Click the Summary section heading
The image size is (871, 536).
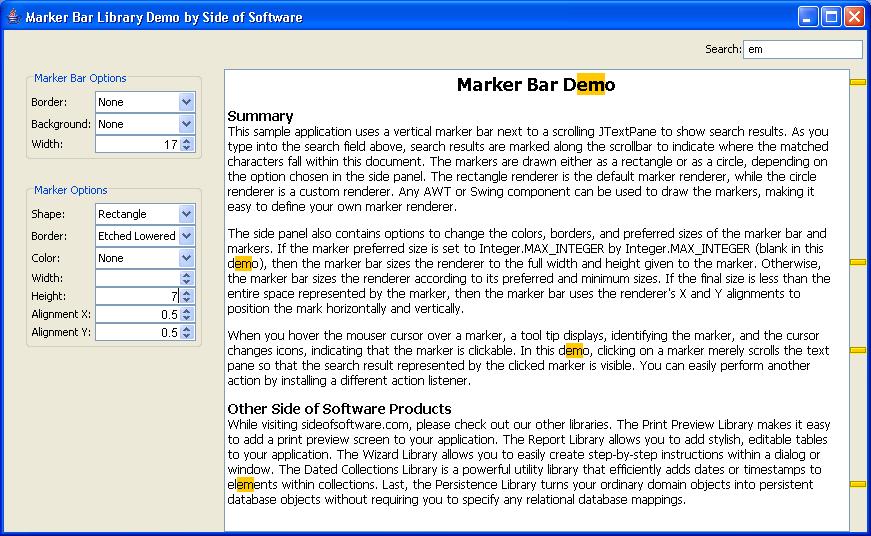coord(260,116)
